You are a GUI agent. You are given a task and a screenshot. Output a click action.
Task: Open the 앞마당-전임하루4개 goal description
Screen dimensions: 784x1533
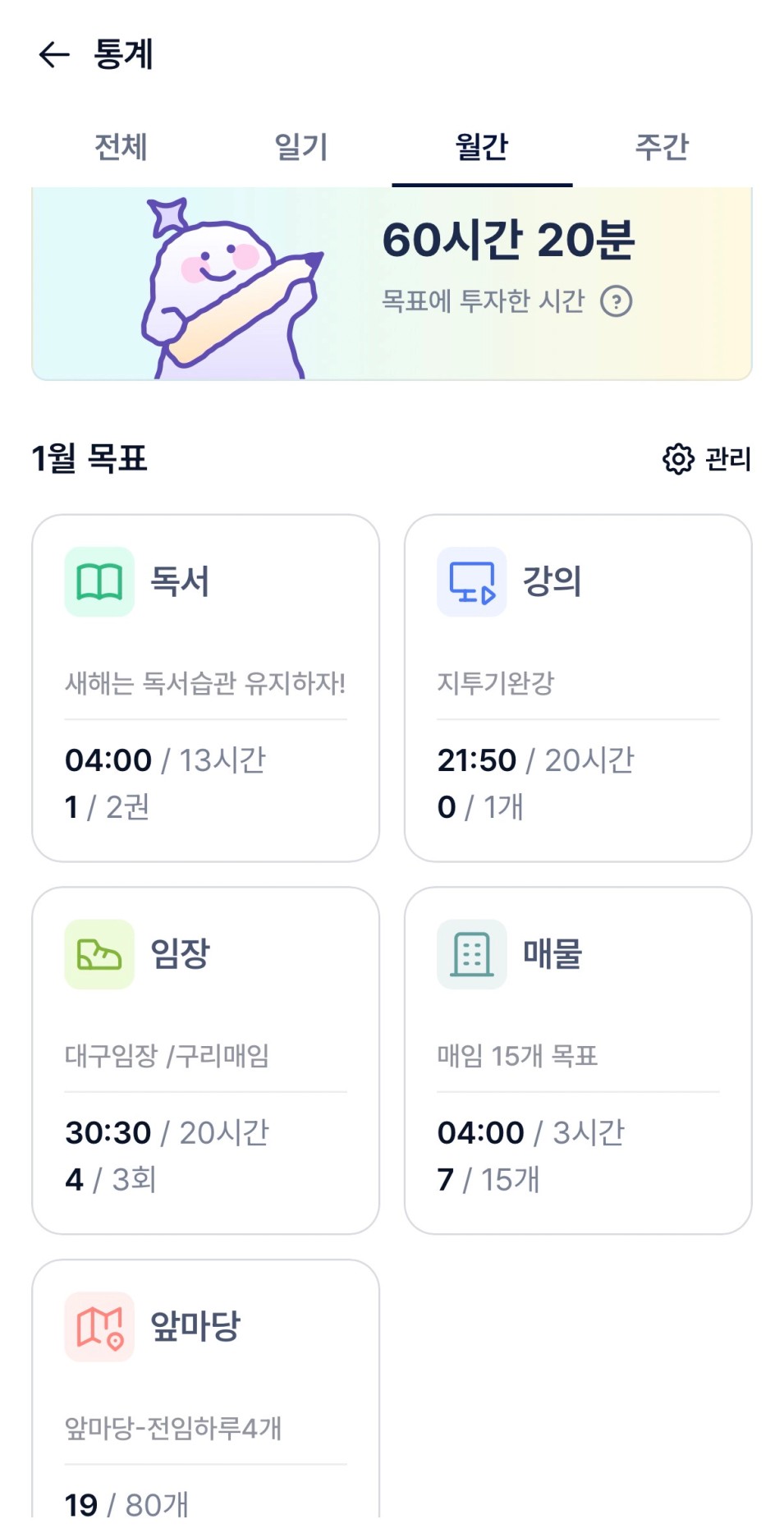pos(173,1429)
